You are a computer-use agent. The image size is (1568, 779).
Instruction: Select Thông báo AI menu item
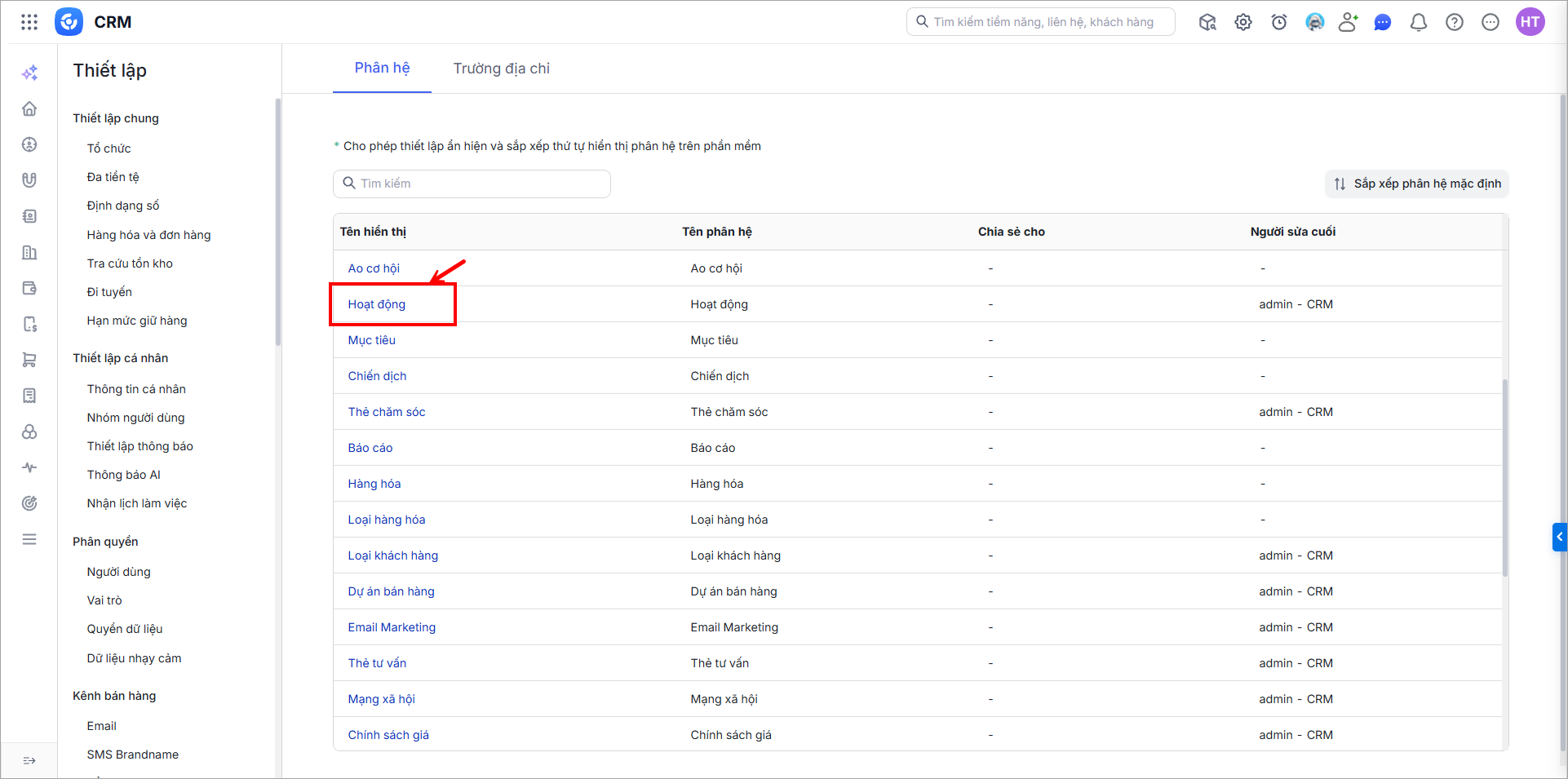124,475
